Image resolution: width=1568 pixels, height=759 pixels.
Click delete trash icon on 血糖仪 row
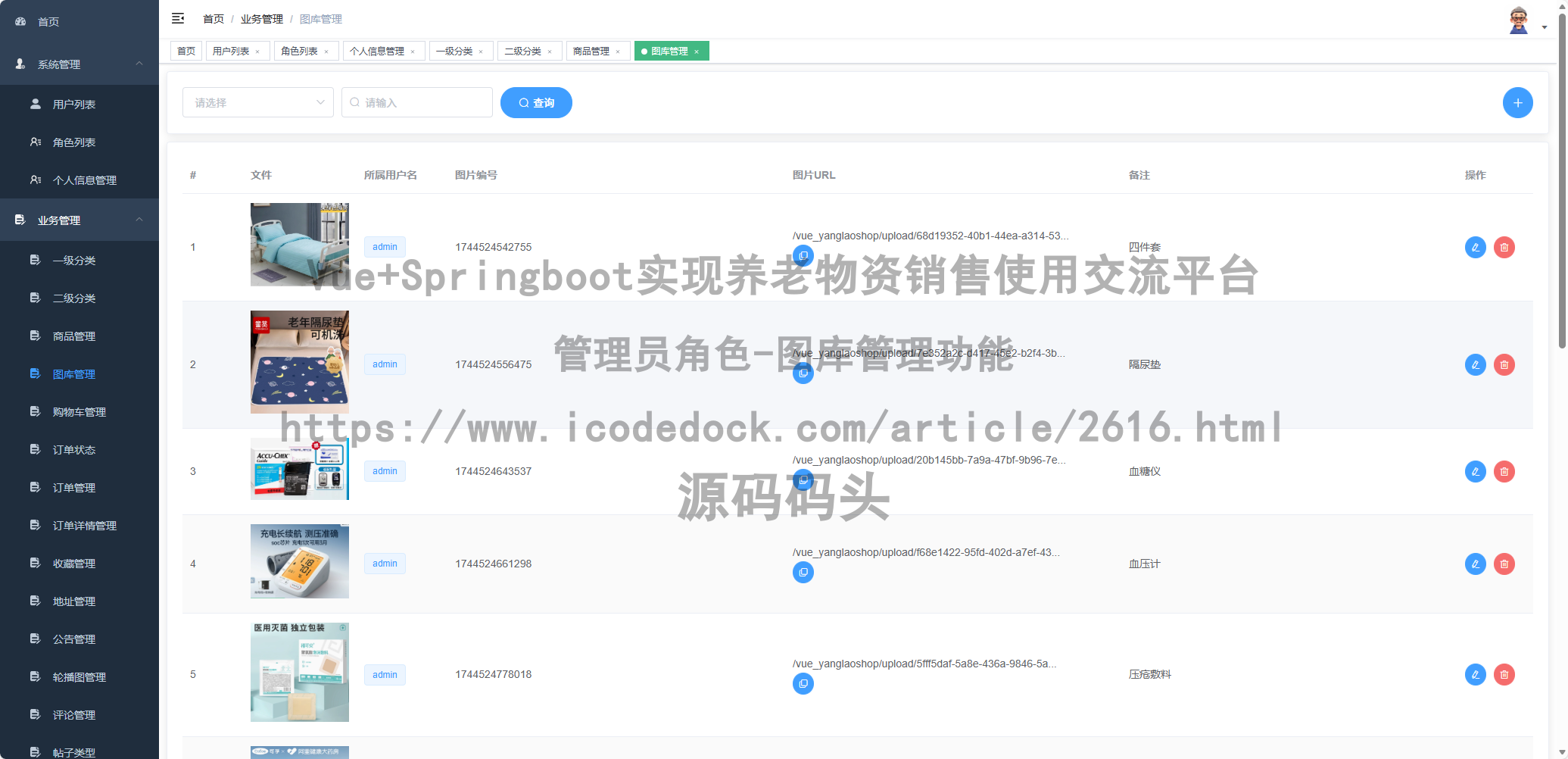[1504, 471]
